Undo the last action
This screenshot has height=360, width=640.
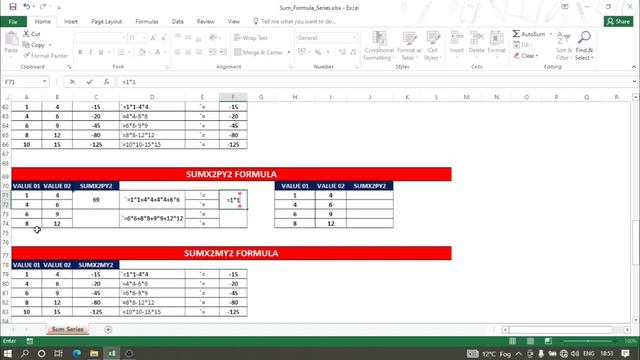(27, 7)
